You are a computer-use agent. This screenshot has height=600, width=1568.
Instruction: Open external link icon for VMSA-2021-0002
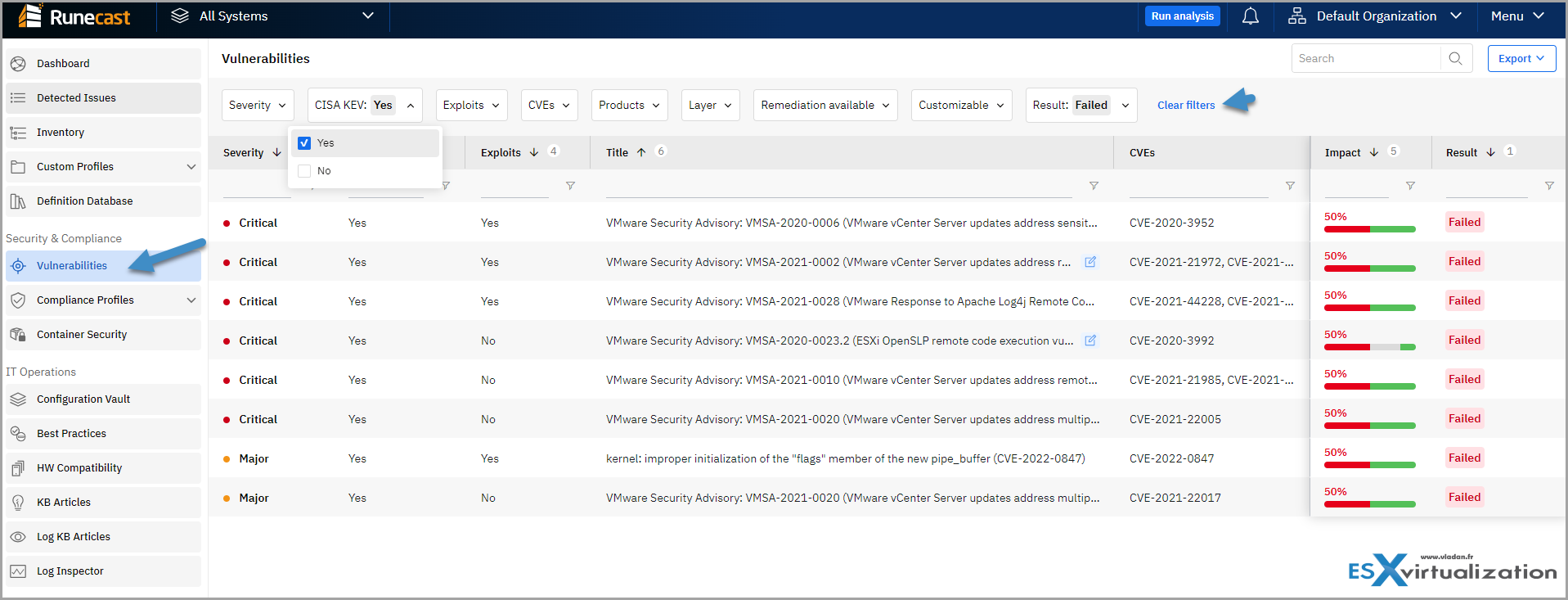[1090, 262]
